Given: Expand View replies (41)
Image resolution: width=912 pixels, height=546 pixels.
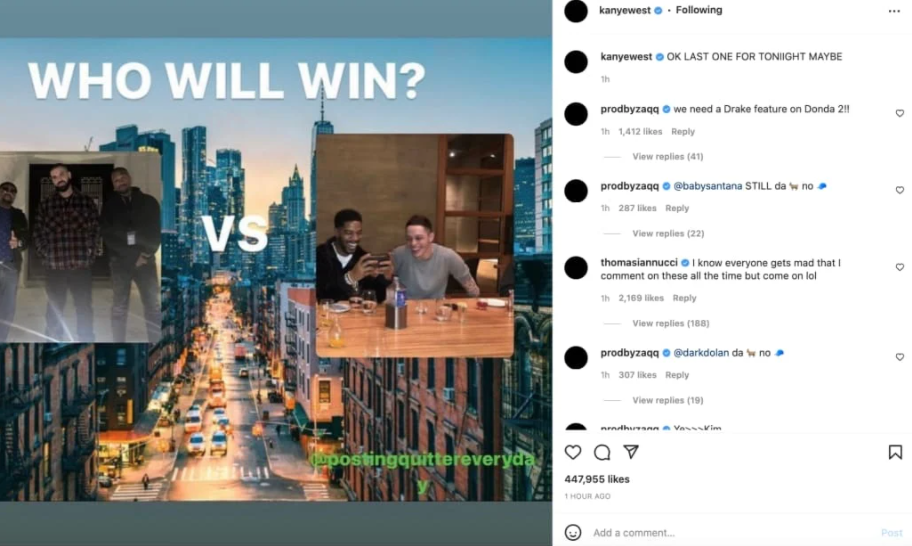Looking at the screenshot, I should click(x=668, y=156).
